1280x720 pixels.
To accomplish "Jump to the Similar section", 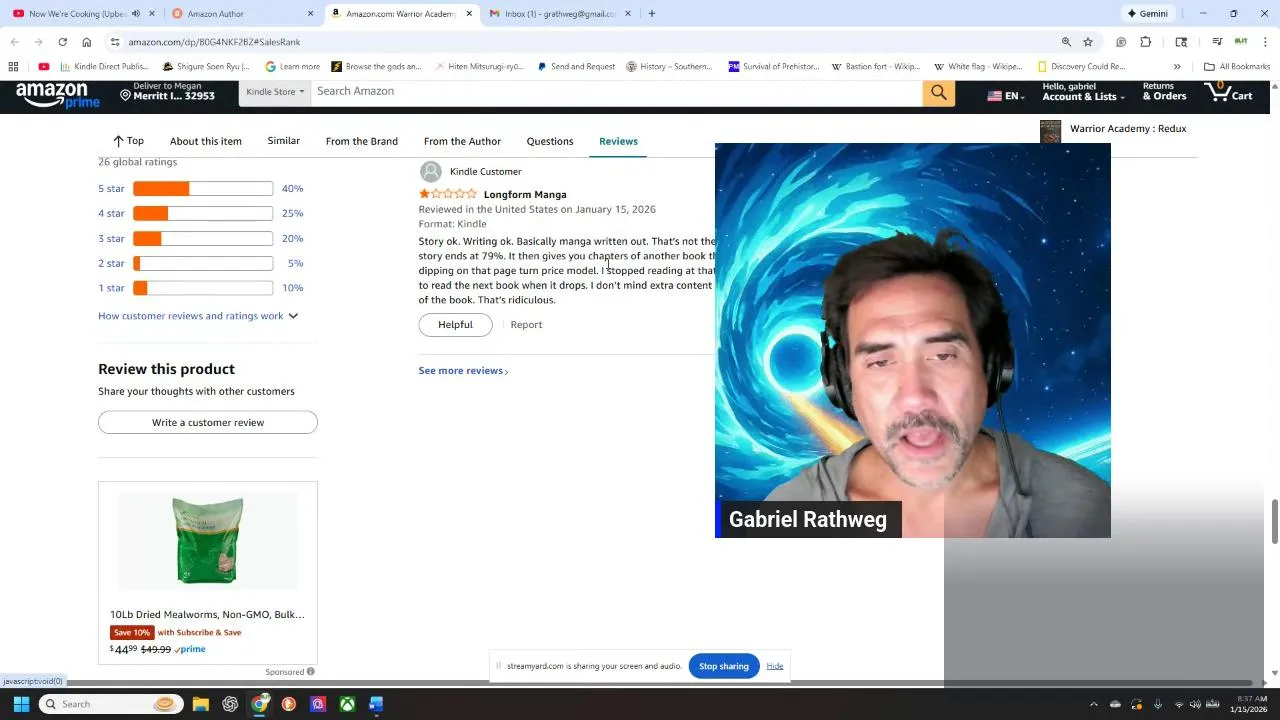I will pos(283,141).
